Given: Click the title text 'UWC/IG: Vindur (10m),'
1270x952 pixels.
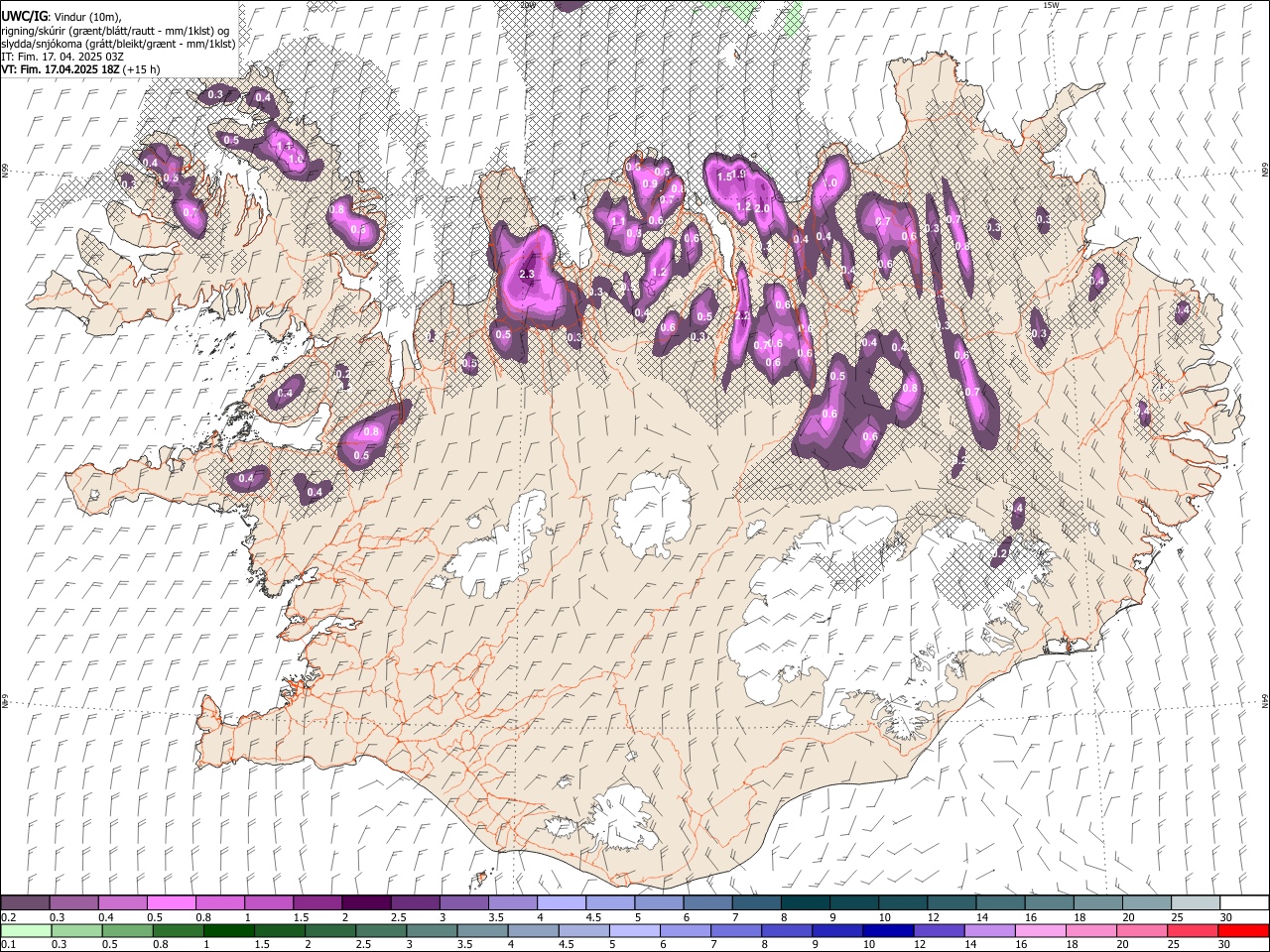Looking at the screenshot, I should coord(62,17).
